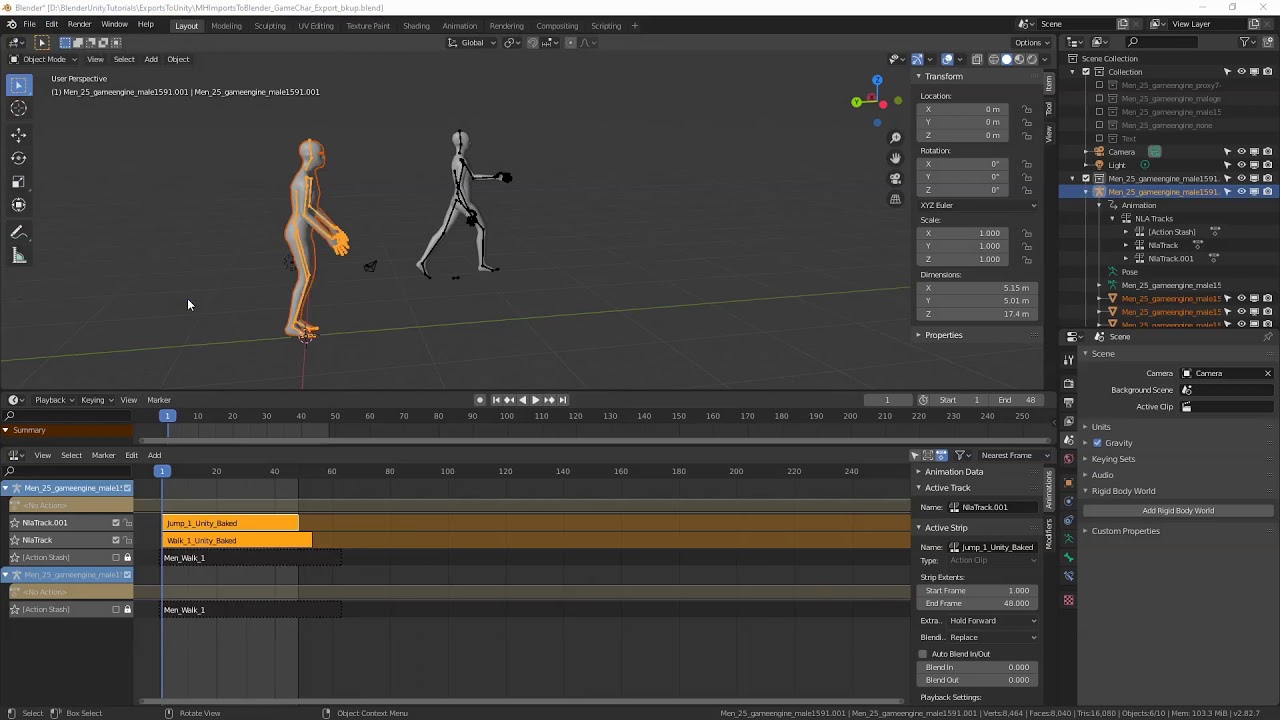Switch to solid viewport shading
1280x720 pixels.
pos(1006,59)
